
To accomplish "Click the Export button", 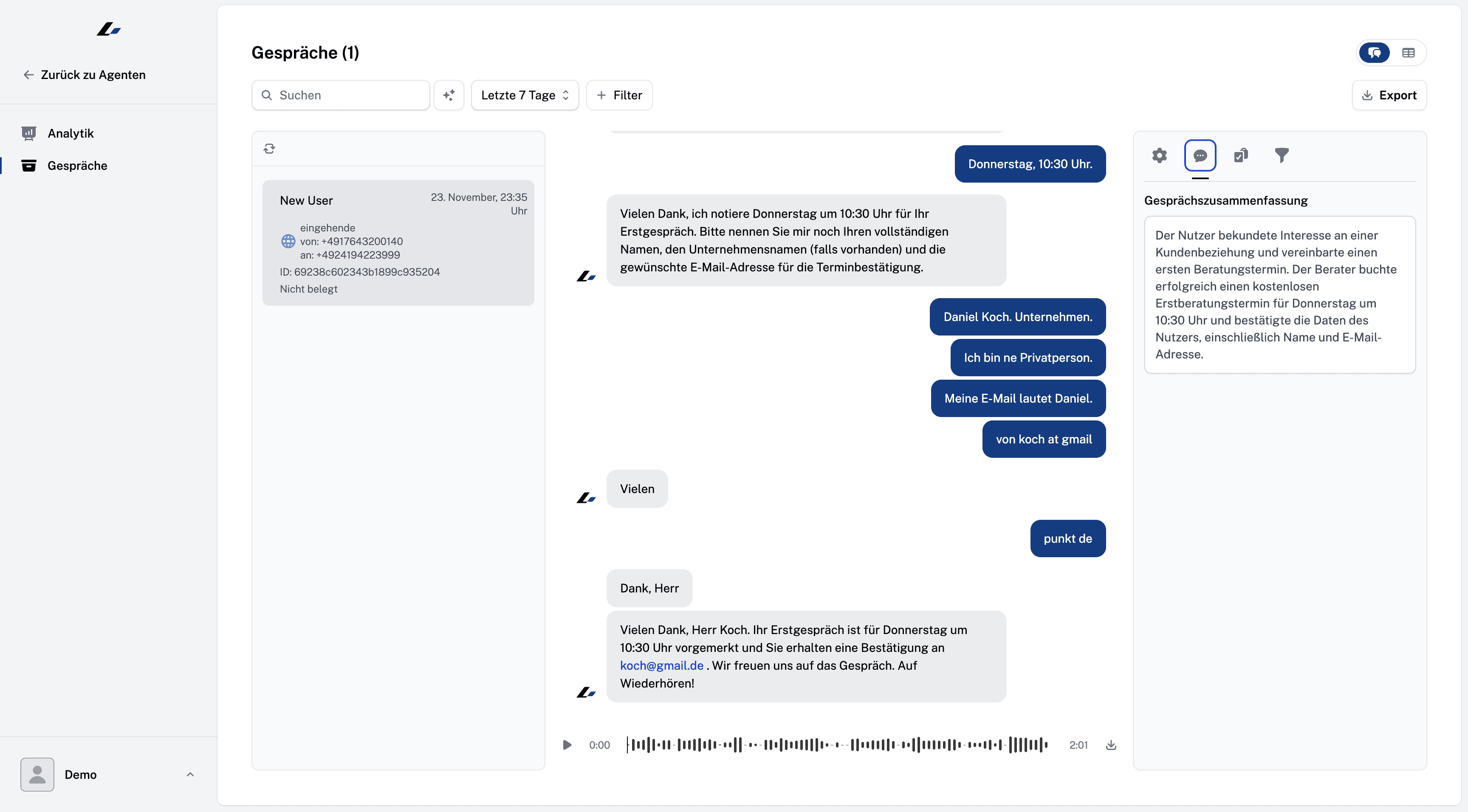I will pyautogui.click(x=1389, y=95).
